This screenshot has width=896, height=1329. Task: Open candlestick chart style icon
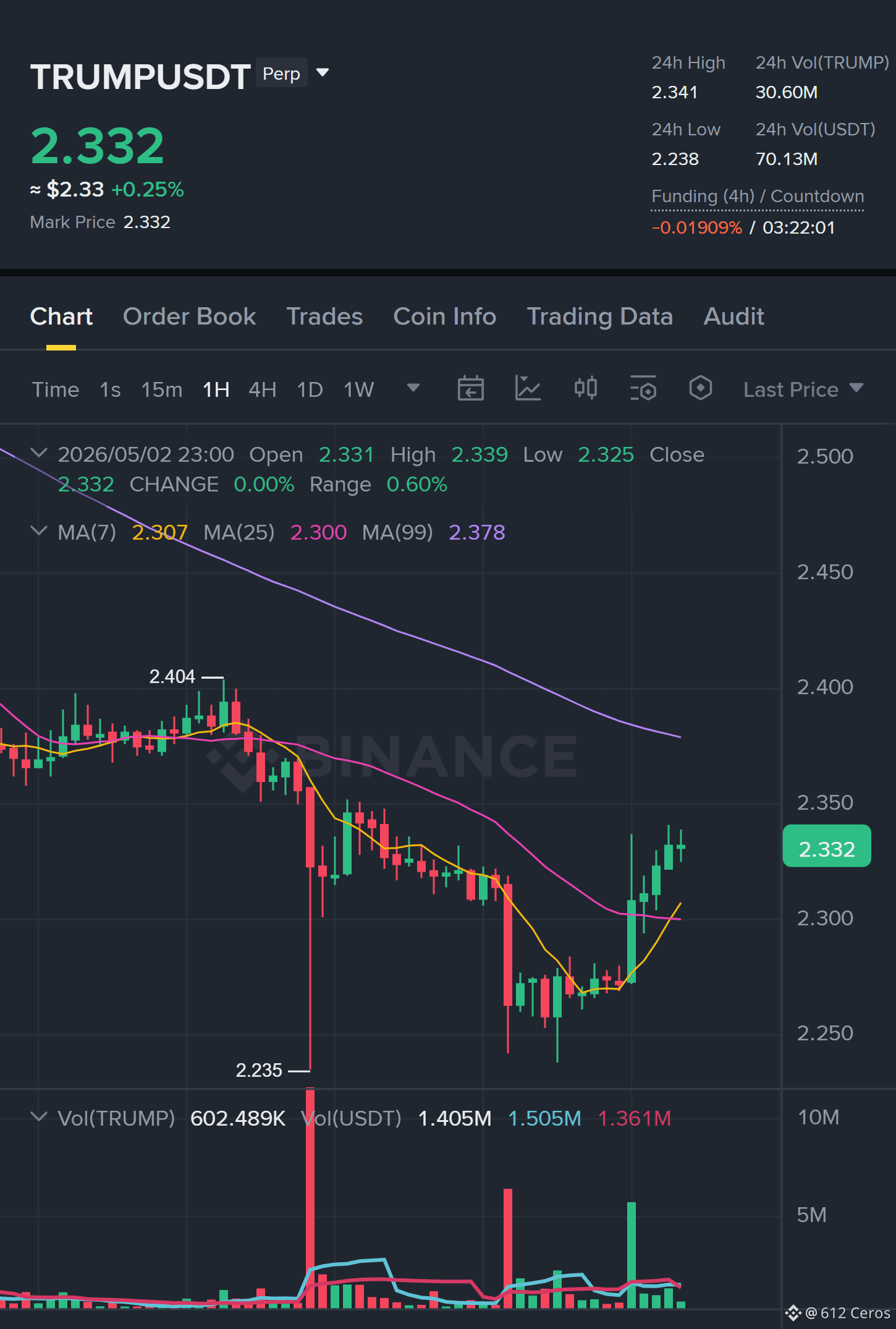(585, 388)
